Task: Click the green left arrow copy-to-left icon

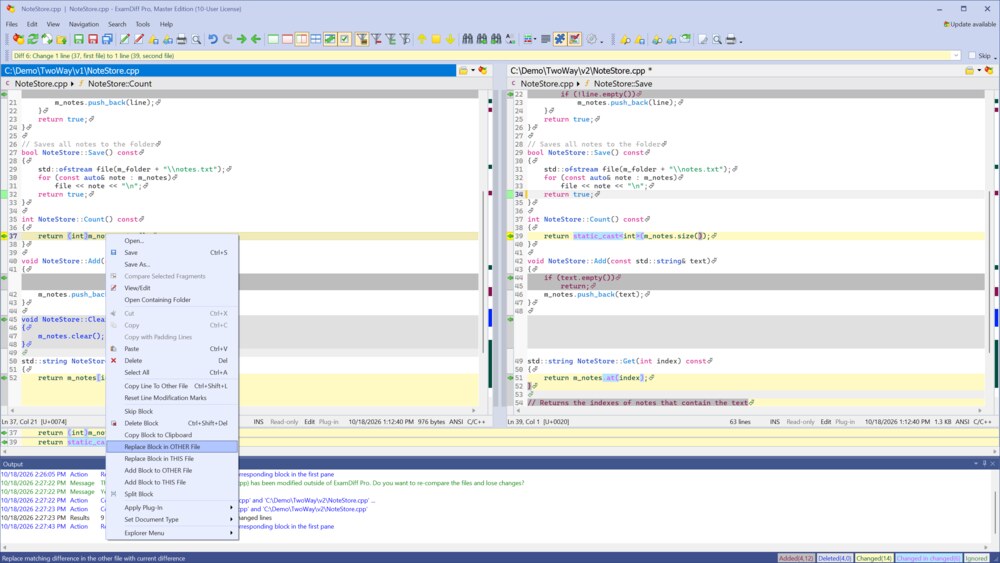Action: click(x=256, y=40)
